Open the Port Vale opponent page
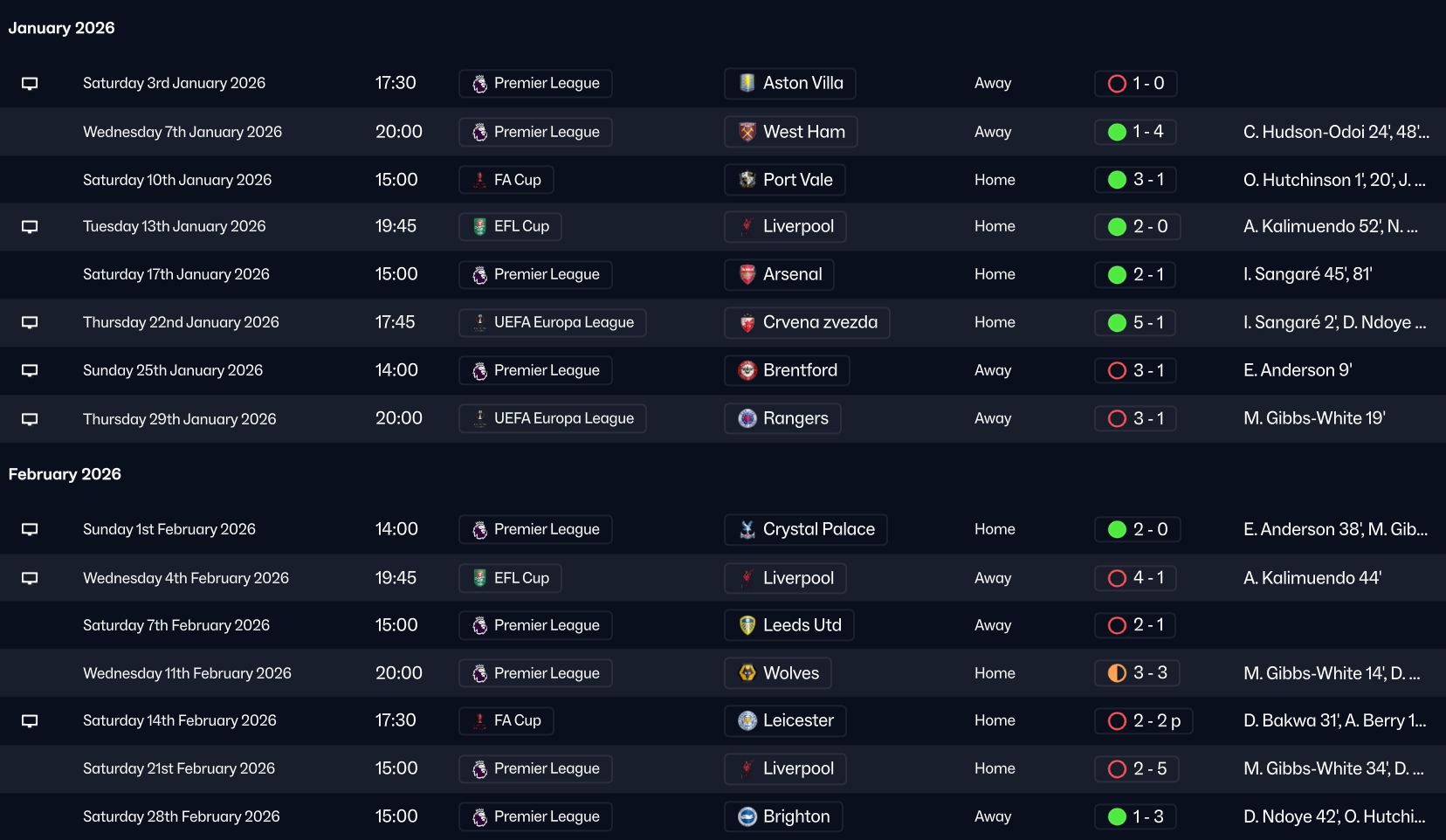The height and width of the screenshot is (840, 1446). (784, 180)
